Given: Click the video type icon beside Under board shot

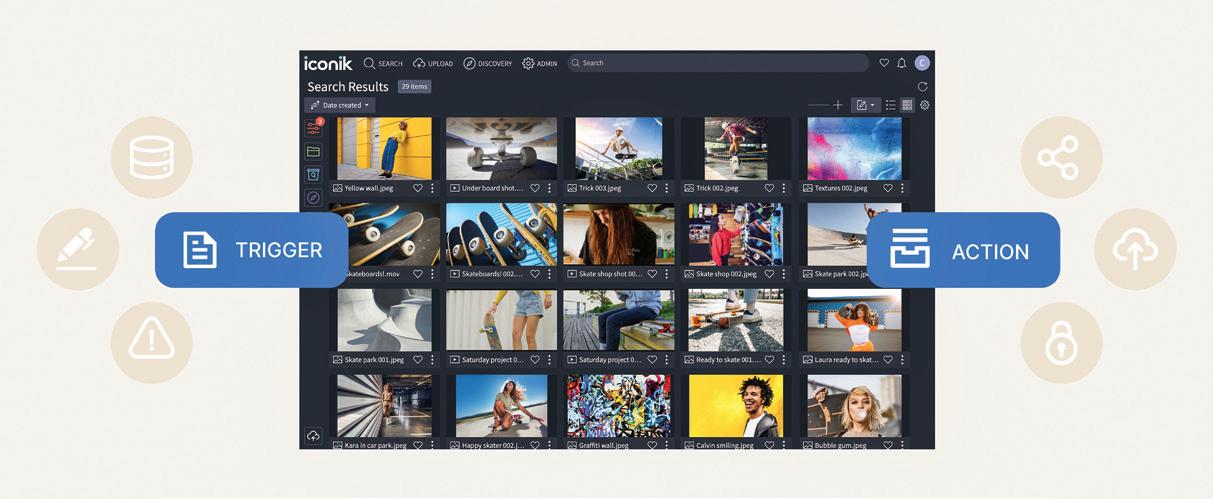Looking at the screenshot, I should (455, 188).
